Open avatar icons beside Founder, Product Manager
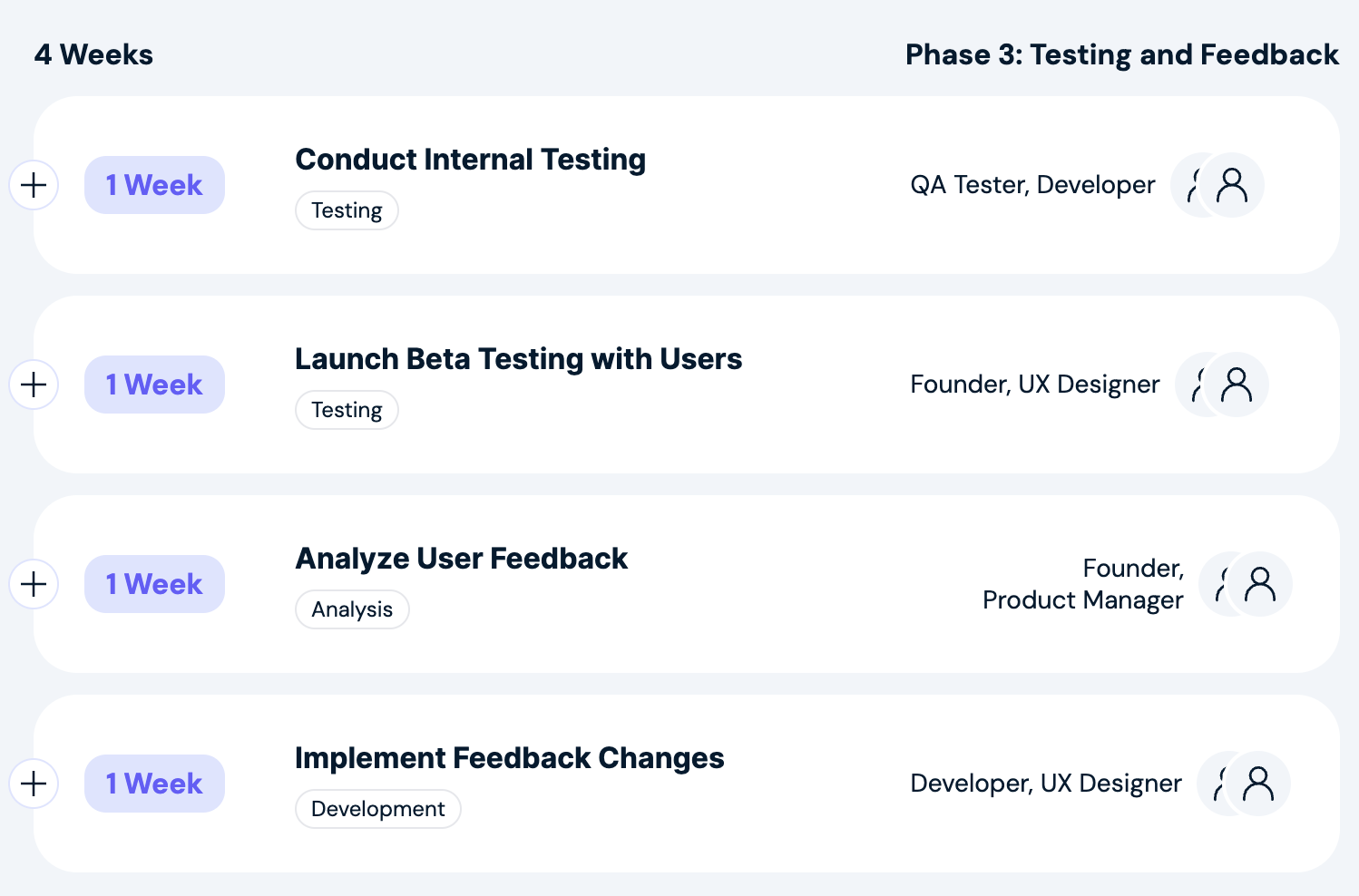Viewport: 1359px width, 896px height. pyautogui.click(x=1246, y=584)
